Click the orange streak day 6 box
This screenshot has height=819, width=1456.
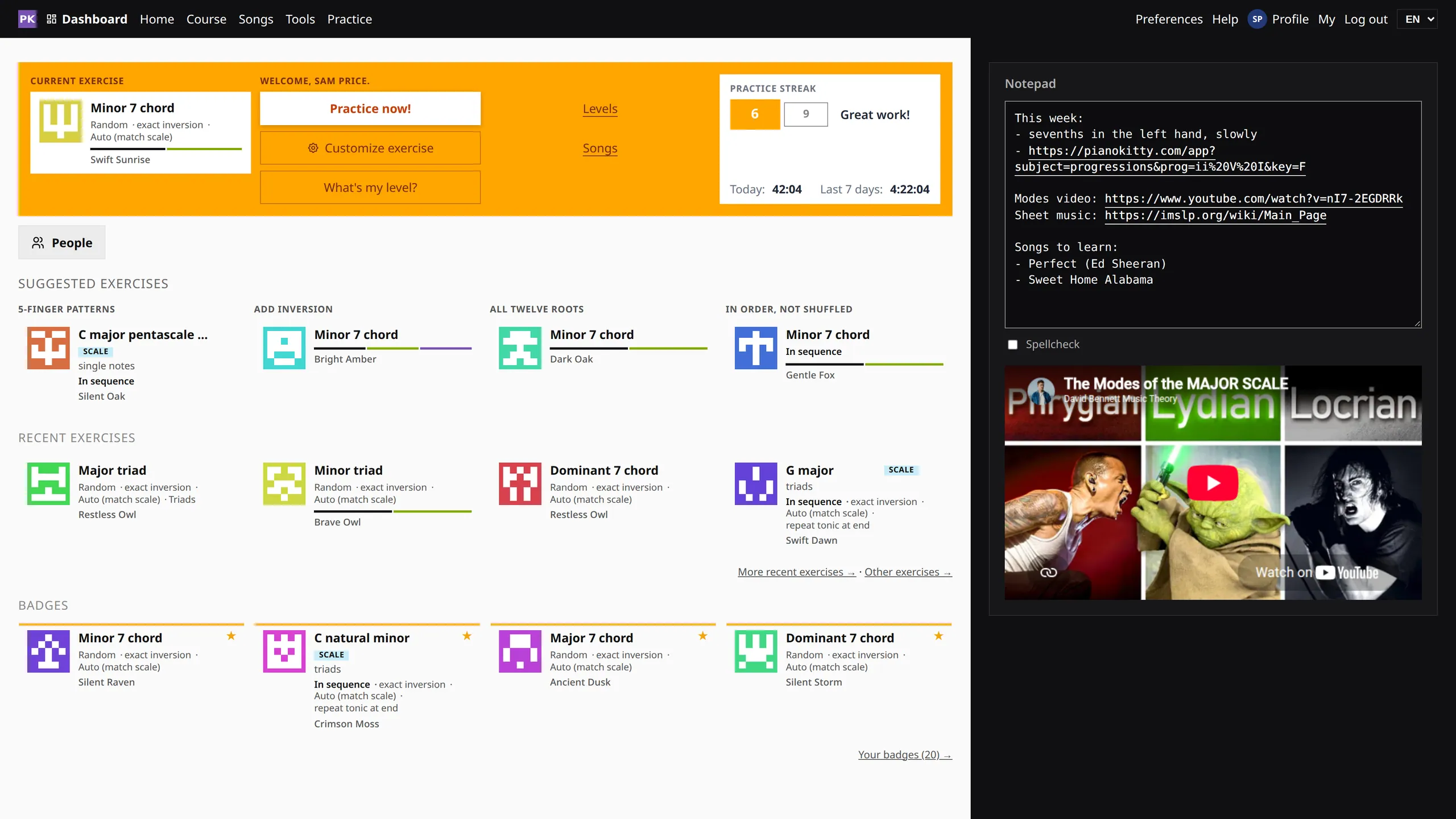click(x=755, y=114)
